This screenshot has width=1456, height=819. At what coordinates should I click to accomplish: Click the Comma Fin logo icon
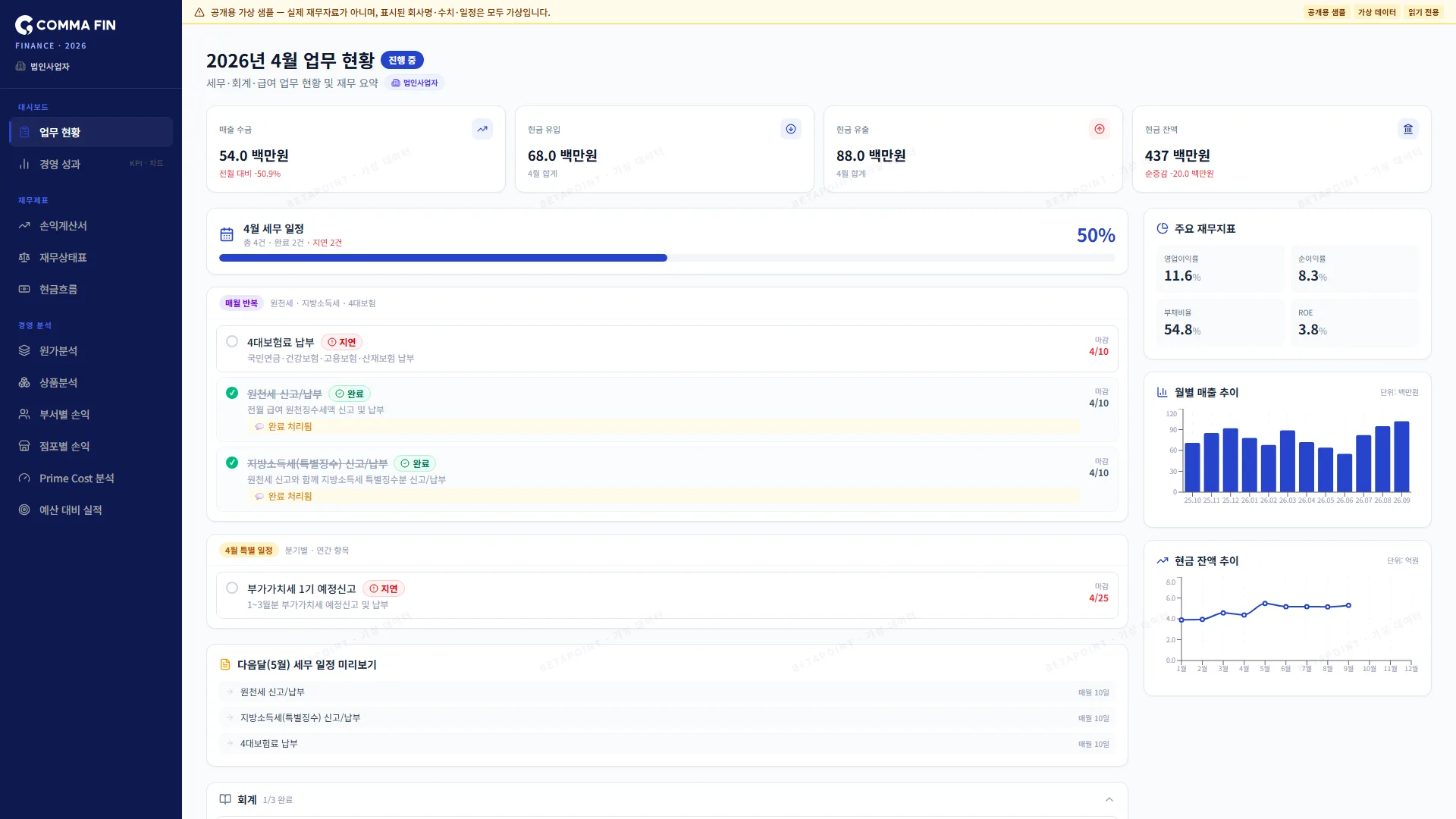pos(24,25)
